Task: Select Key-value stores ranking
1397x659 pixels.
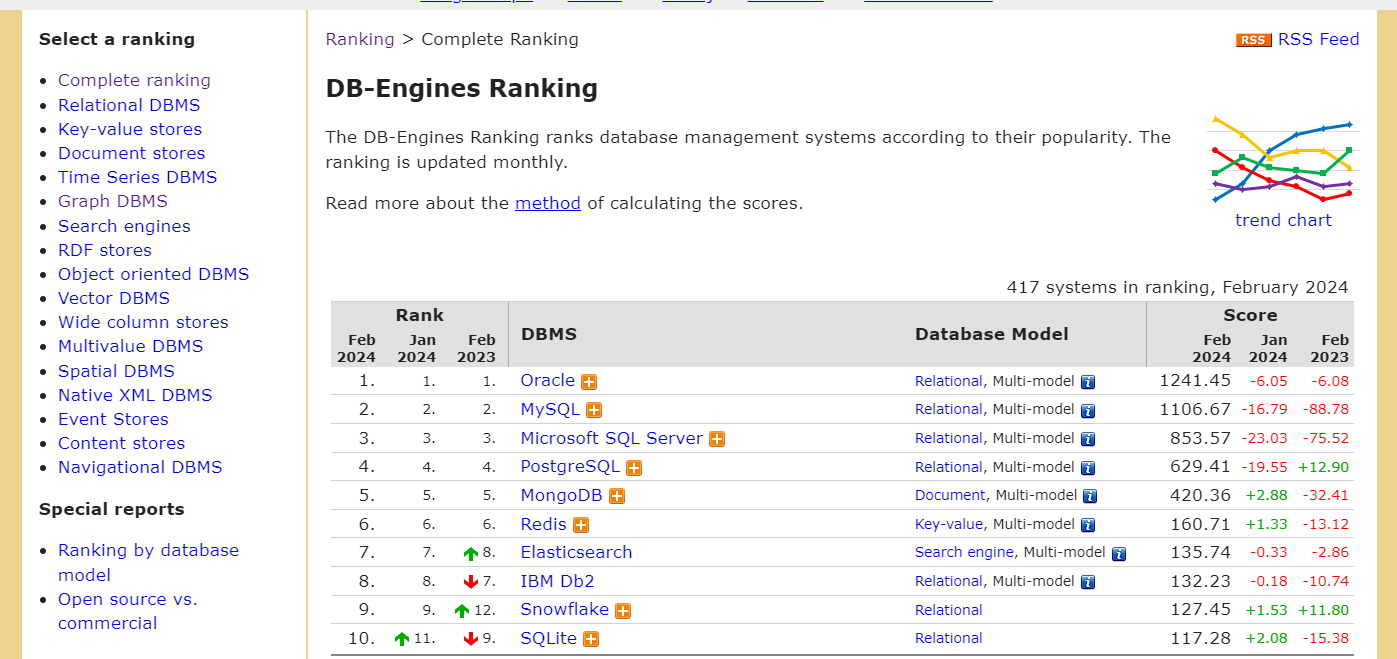Action: 130,129
